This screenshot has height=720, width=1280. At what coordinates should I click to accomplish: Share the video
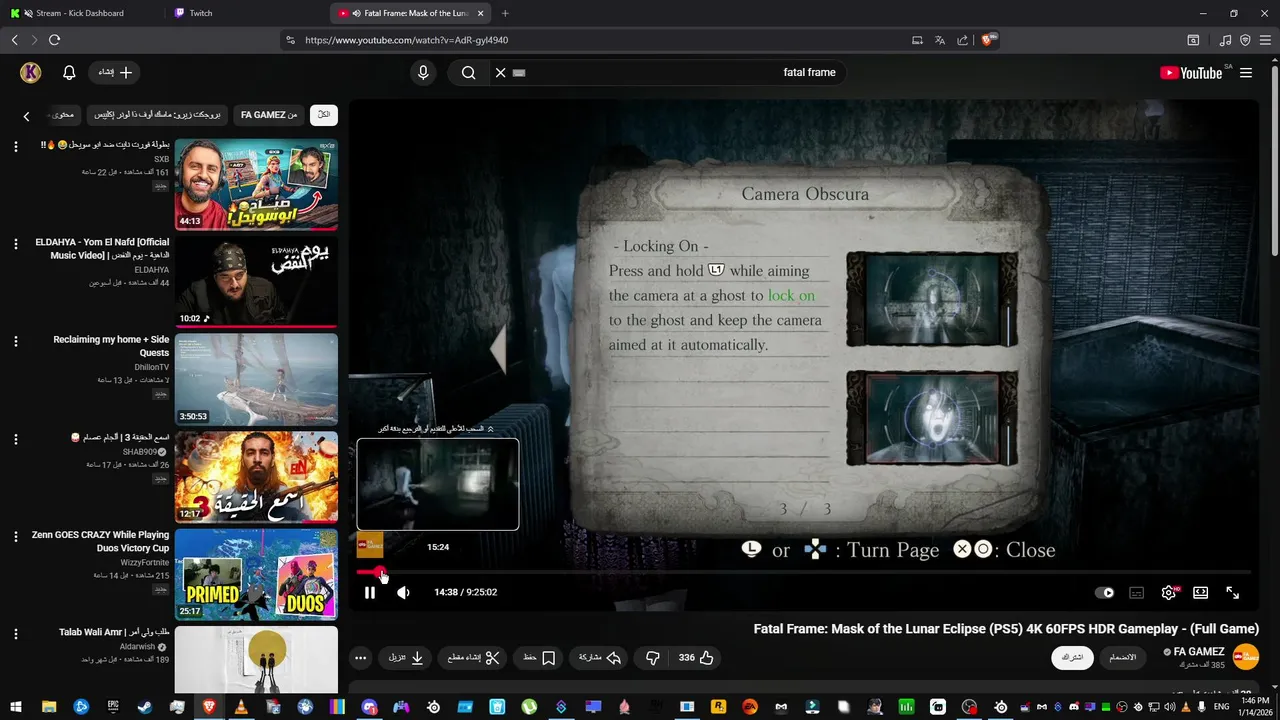(x=600, y=658)
